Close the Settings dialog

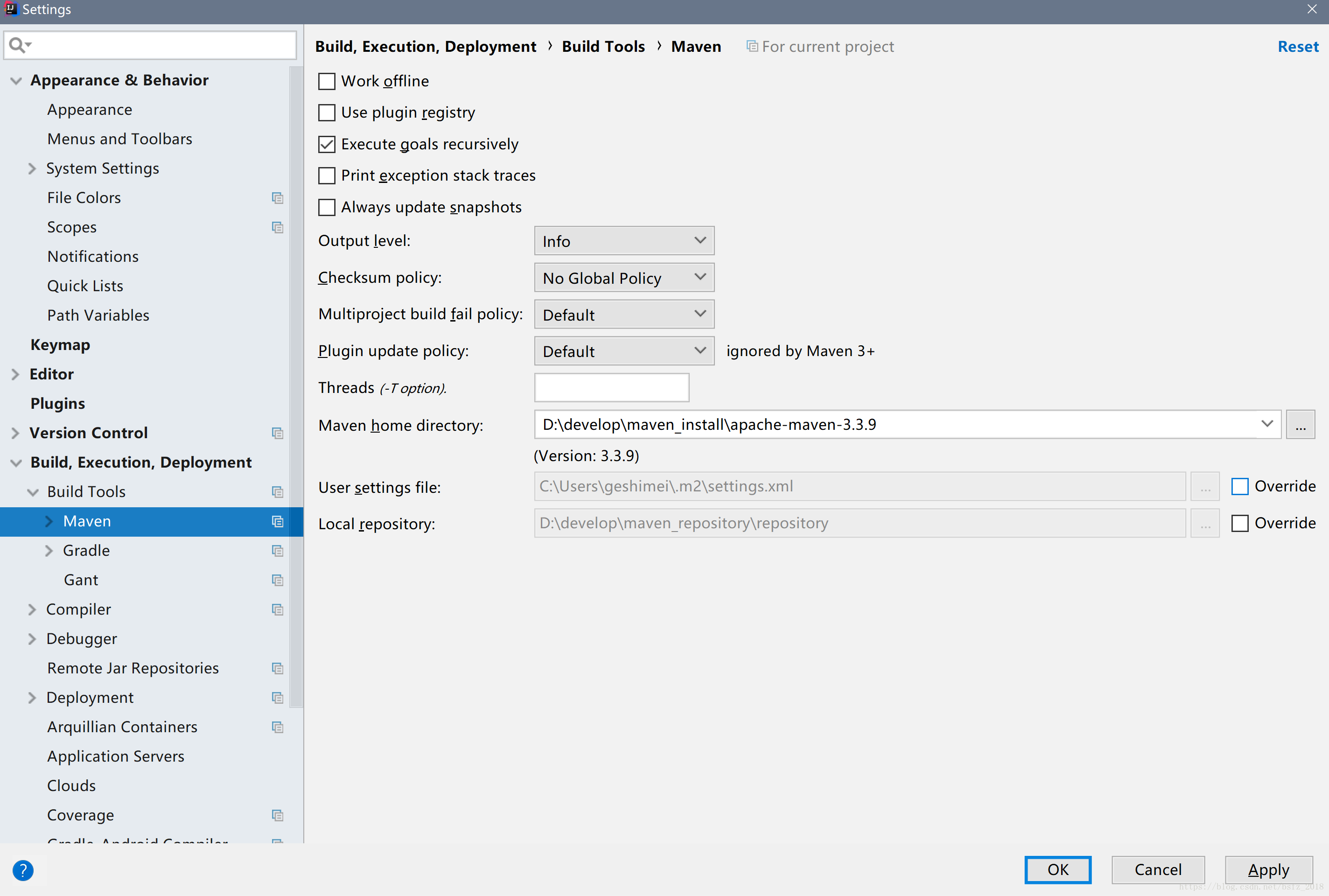click(1312, 9)
